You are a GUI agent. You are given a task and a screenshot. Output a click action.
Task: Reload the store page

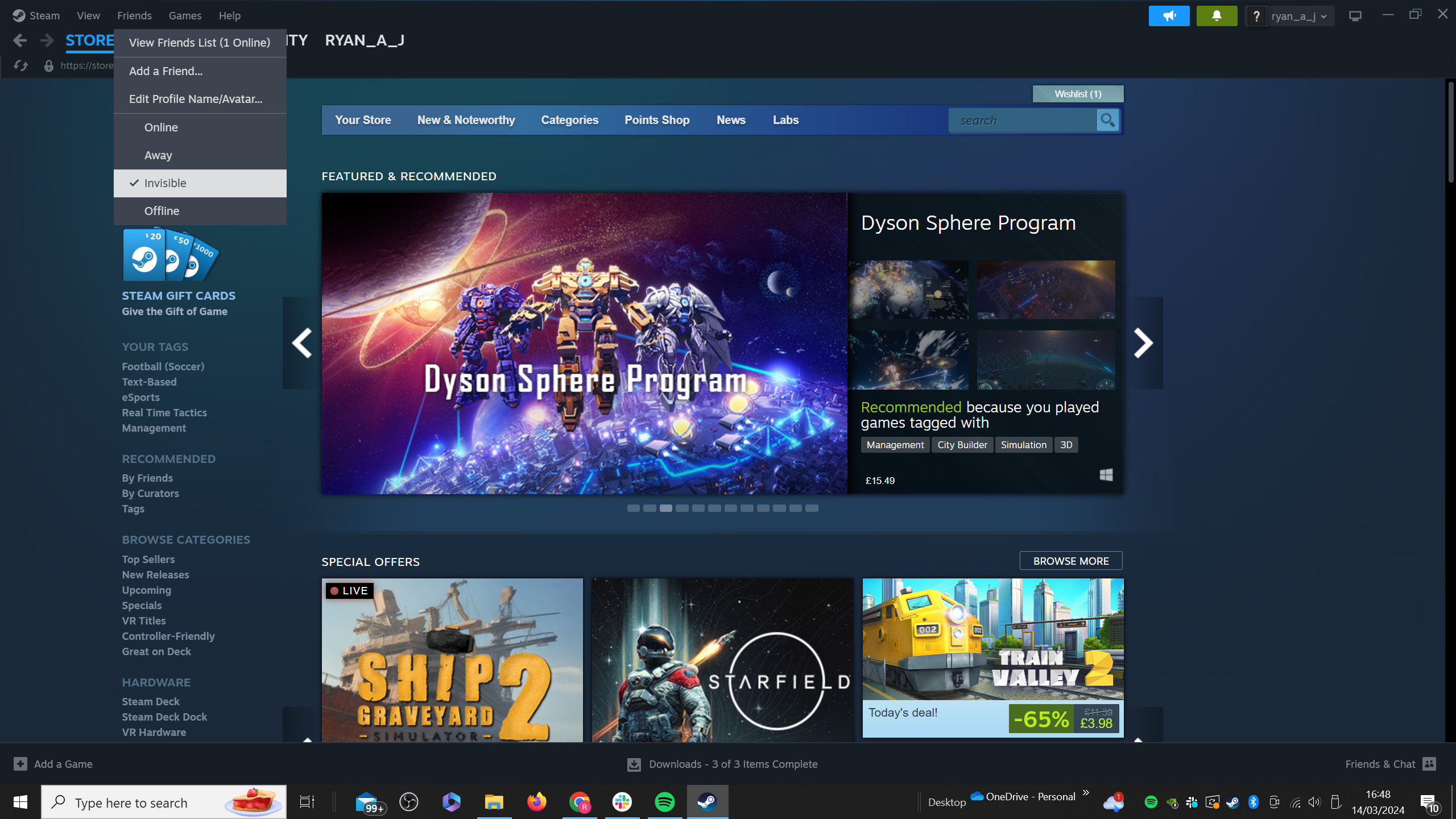[20, 66]
